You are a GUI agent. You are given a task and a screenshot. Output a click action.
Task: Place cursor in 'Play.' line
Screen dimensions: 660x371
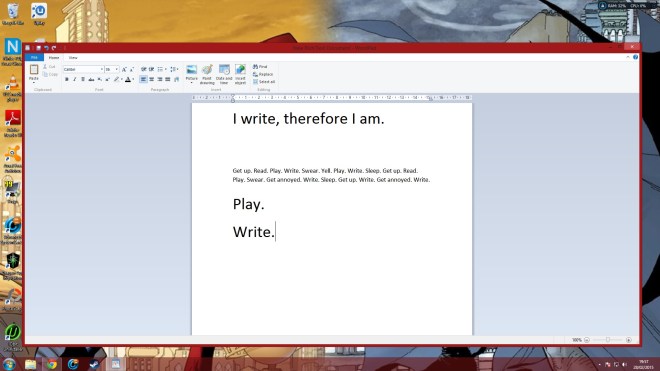pyautogui.click(x=248, y=204)
